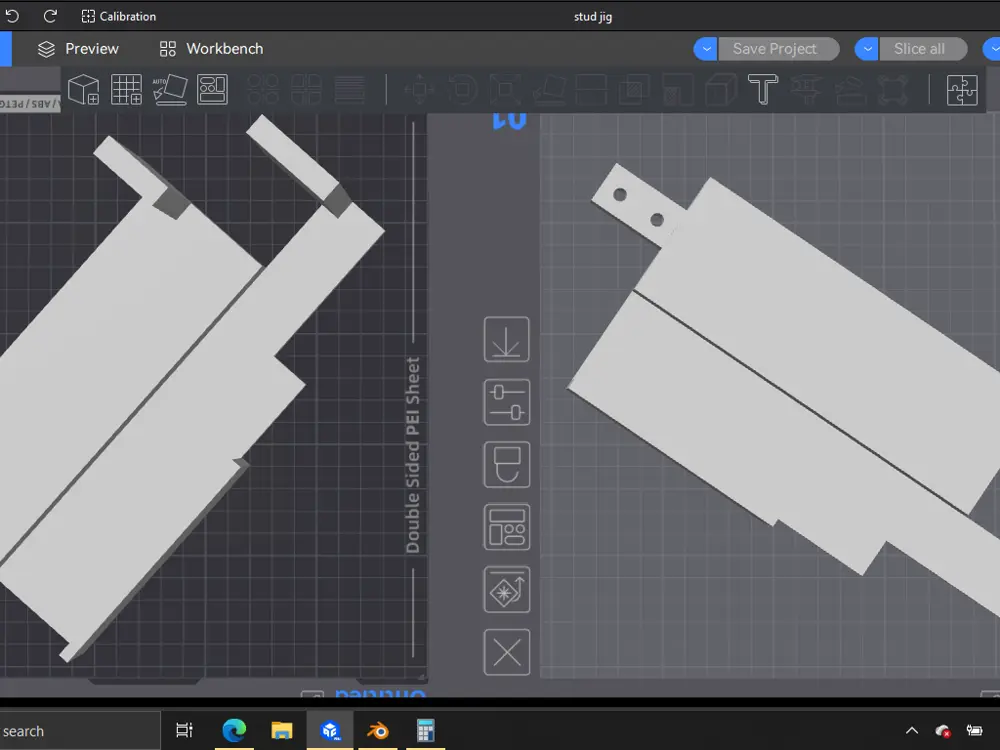Expand the Slice all dropdown arrow

click(867, 49)
